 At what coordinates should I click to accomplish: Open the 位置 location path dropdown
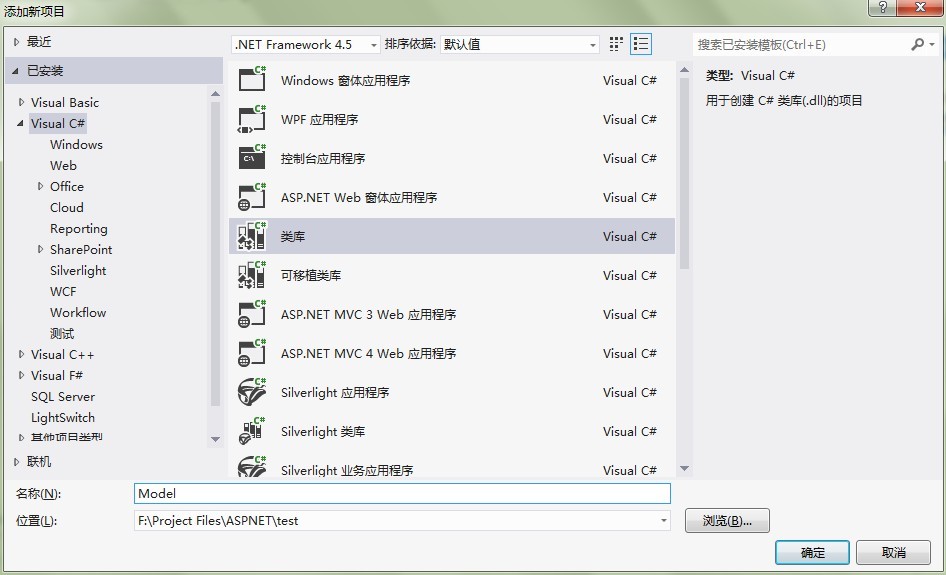click(x=664, y=521)
